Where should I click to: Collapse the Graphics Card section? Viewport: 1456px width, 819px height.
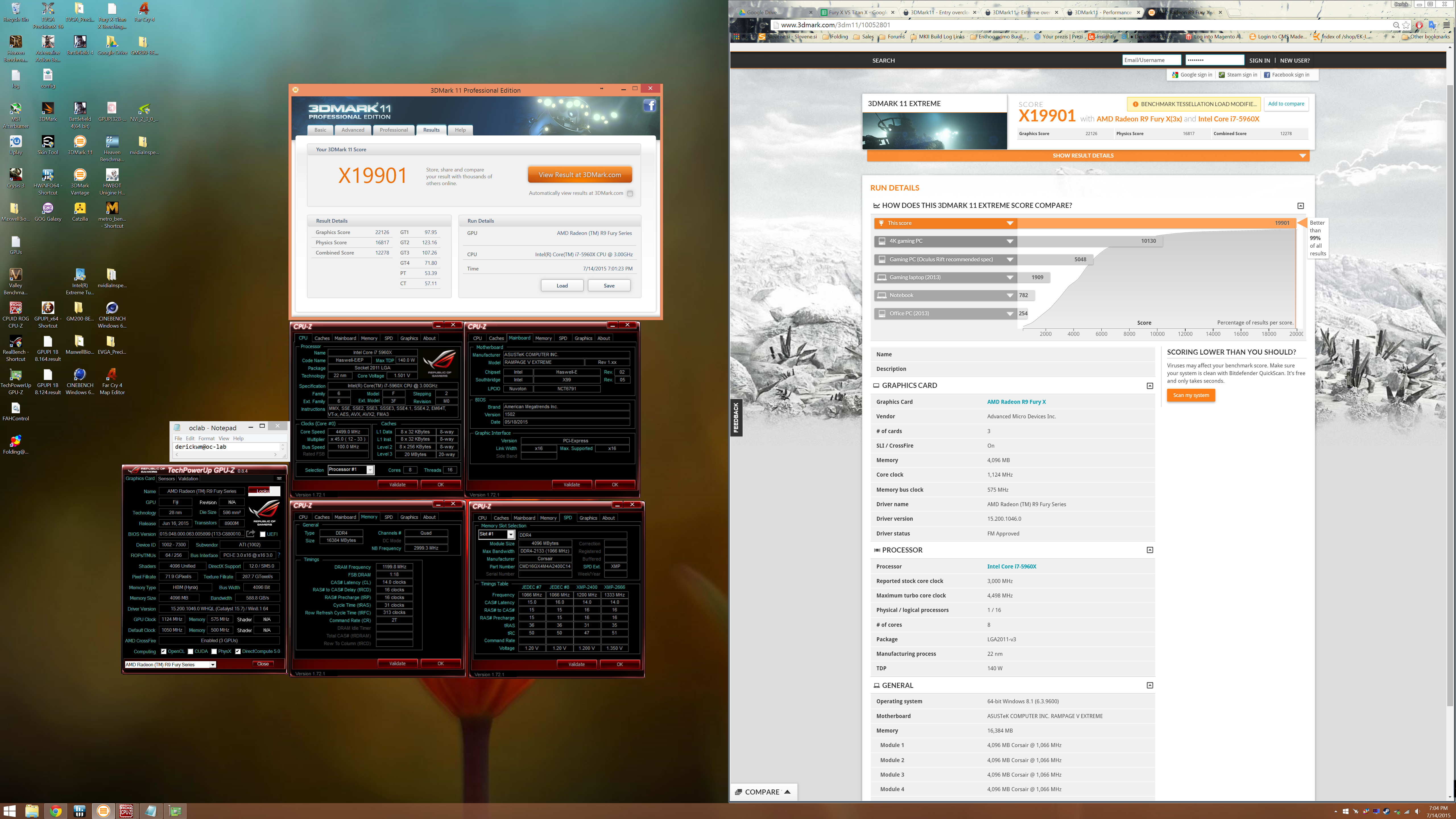(x=1150, y=386)
